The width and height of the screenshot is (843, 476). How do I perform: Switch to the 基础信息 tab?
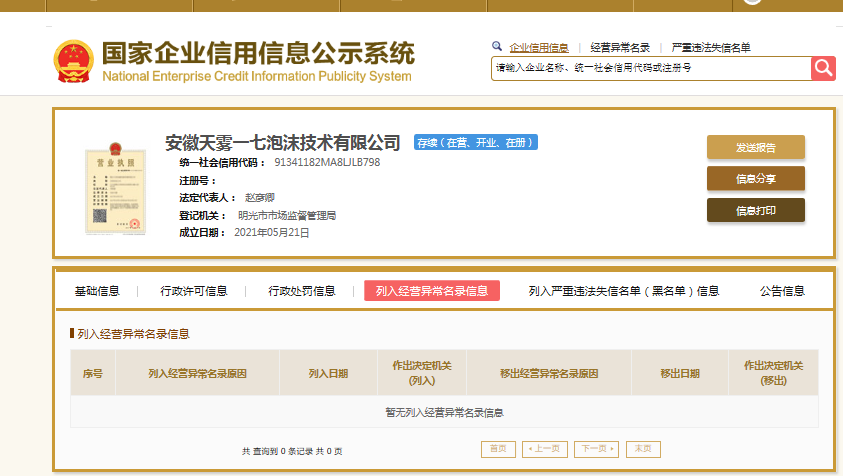(x=97, y=291)
